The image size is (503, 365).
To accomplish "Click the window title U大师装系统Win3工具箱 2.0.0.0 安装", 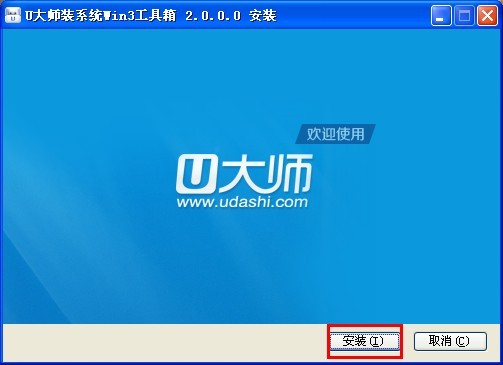I will point(151,16).
